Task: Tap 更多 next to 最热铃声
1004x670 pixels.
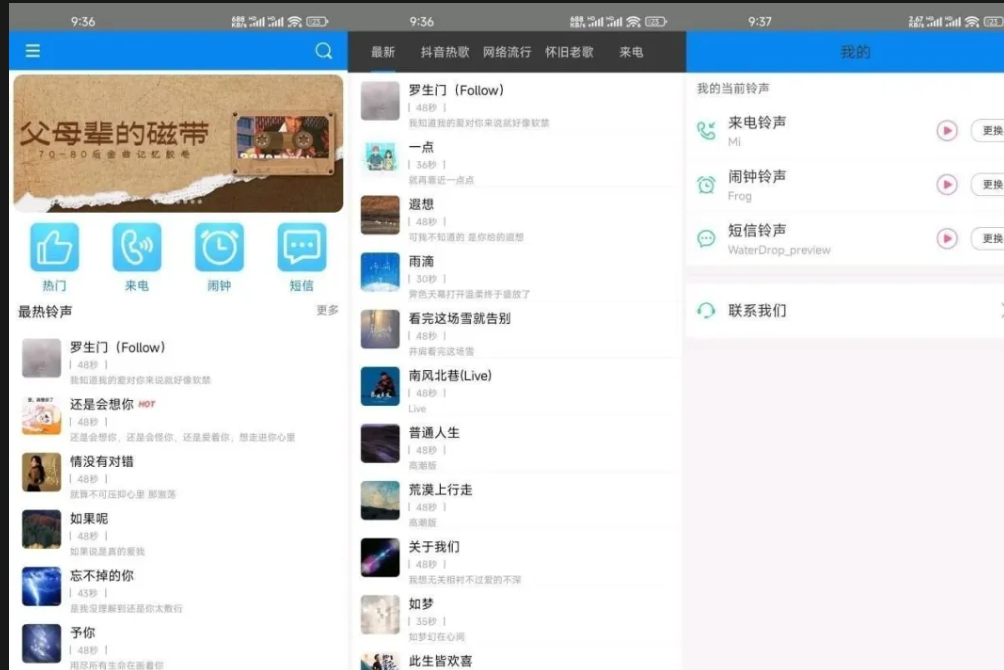Action: click(x=327, y=310)
